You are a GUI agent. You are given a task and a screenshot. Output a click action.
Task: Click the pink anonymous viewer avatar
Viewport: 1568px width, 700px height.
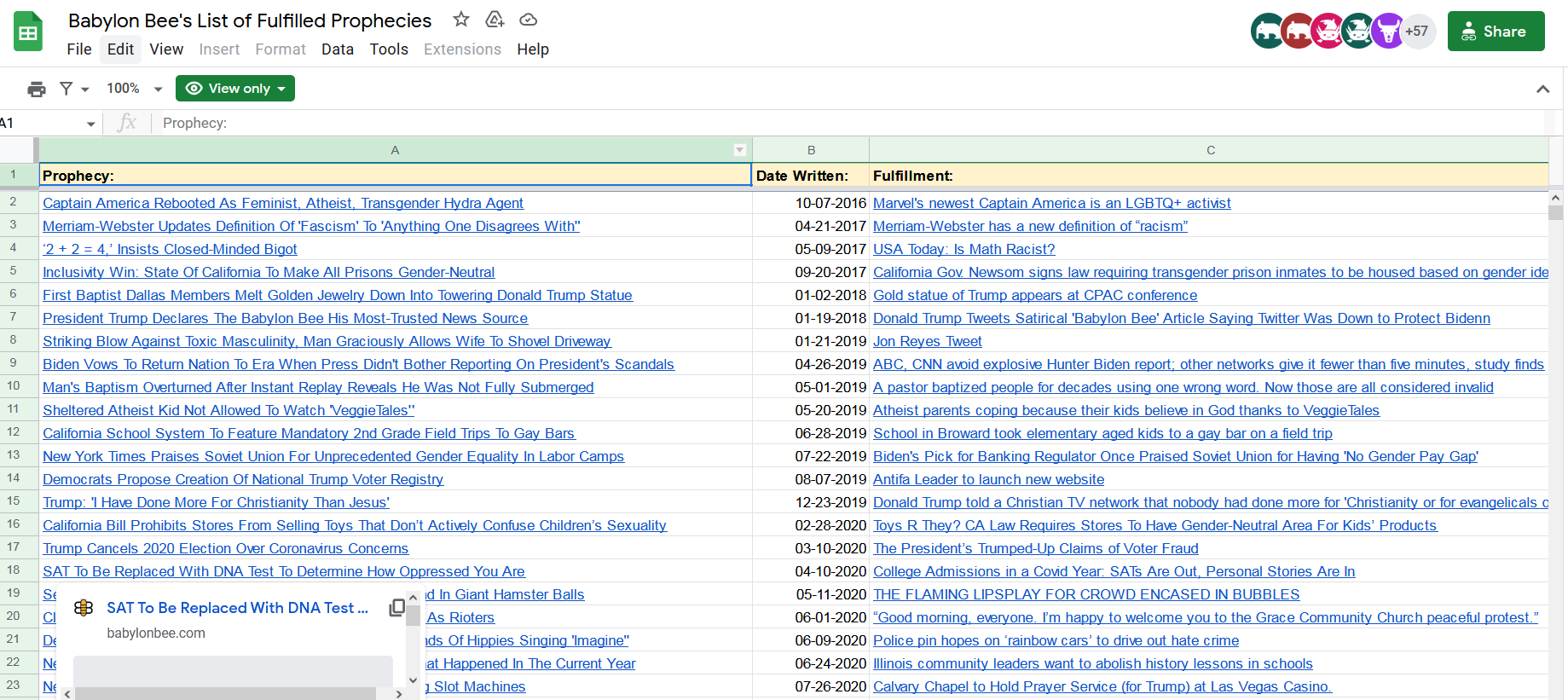(1328, 32)
